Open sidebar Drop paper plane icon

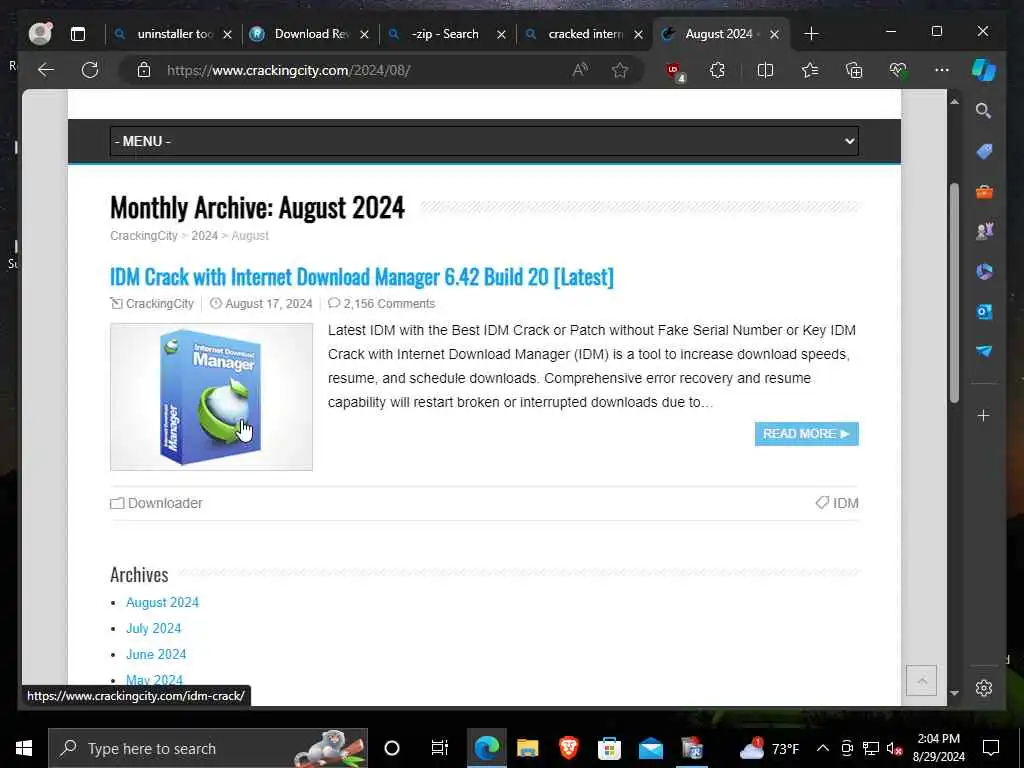[984, 351]
